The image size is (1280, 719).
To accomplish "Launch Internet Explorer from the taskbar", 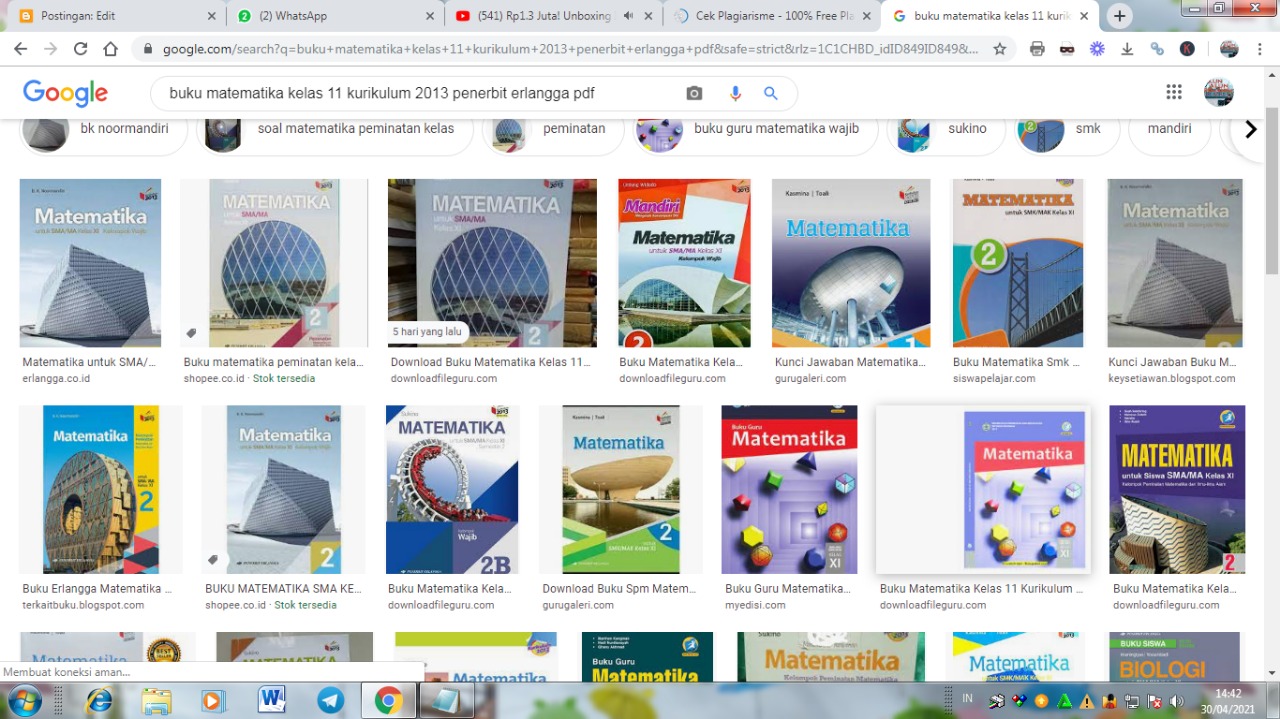I will pos(99,700).
